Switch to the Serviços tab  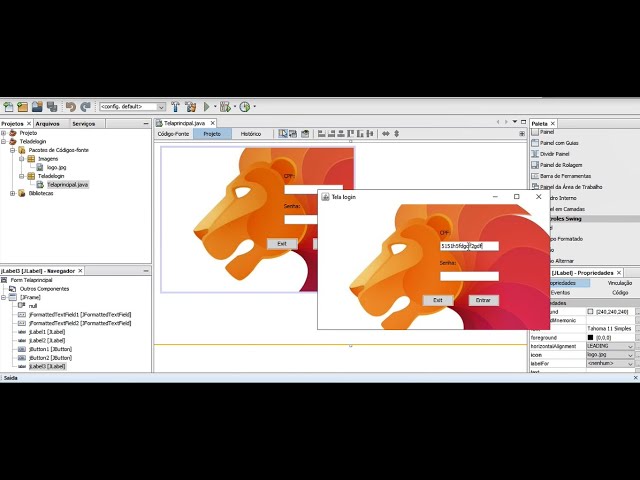[x=84, y=124]
